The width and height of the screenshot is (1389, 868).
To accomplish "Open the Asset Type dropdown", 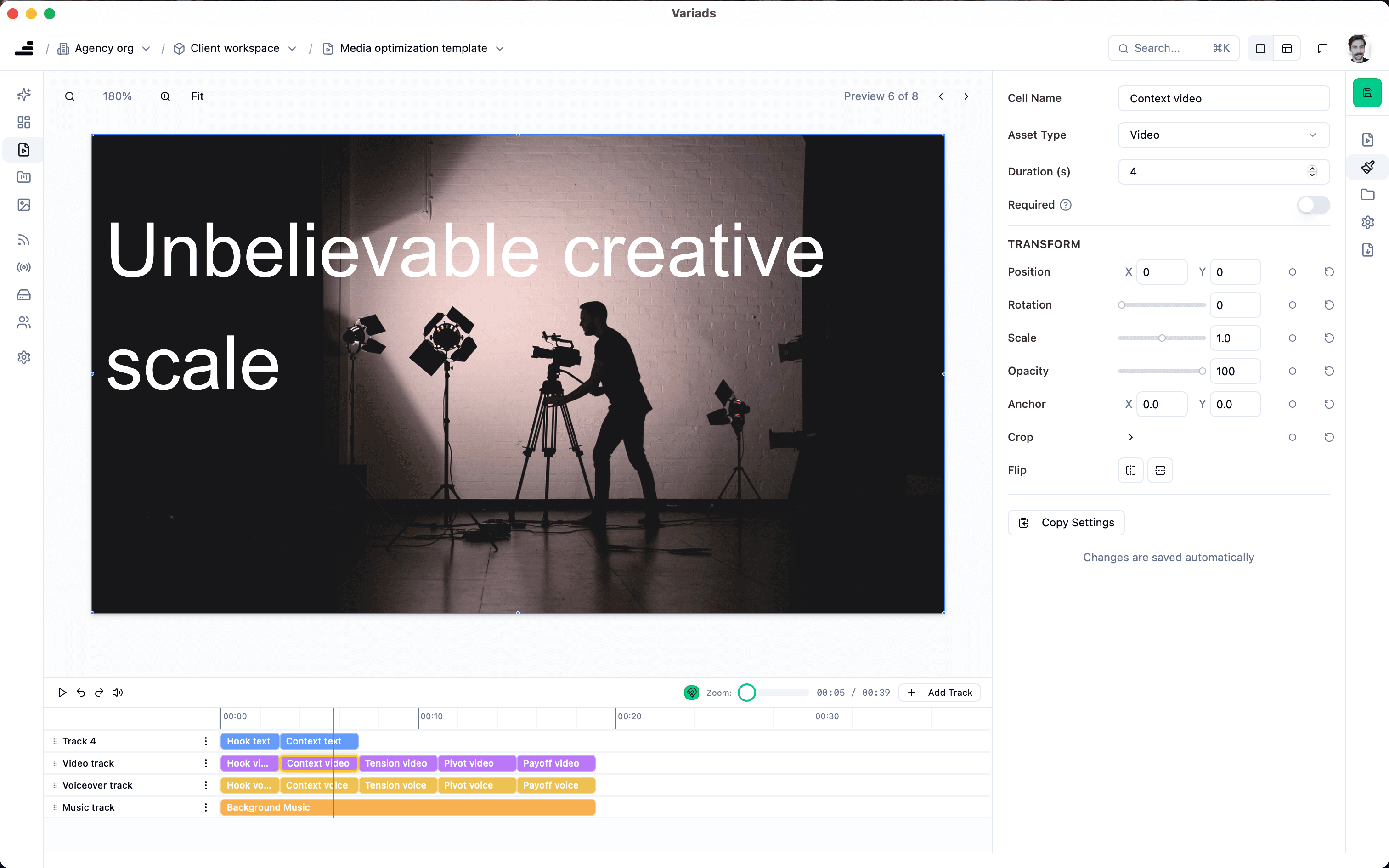I will pyautogui.click(x=1223, y=135).
